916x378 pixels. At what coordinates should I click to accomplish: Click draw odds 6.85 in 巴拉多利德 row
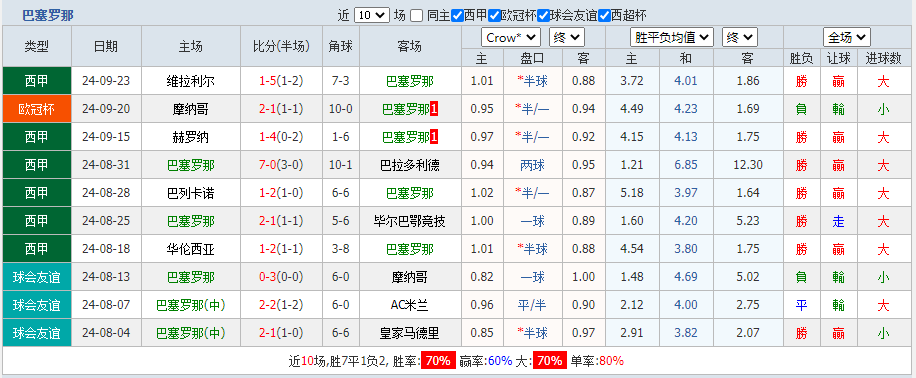686,165
